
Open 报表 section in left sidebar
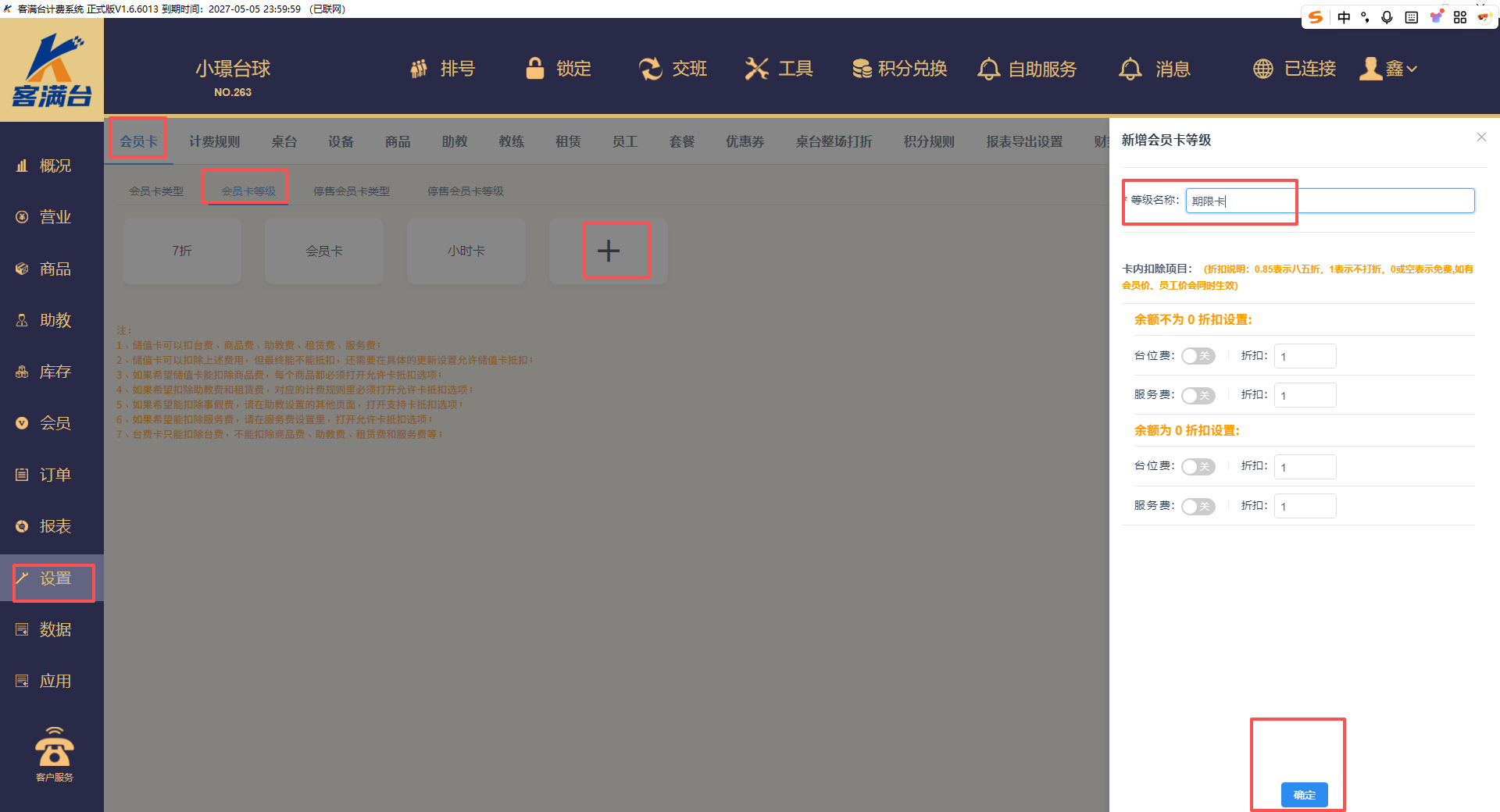pyautogui.click(x=54, y=526)
